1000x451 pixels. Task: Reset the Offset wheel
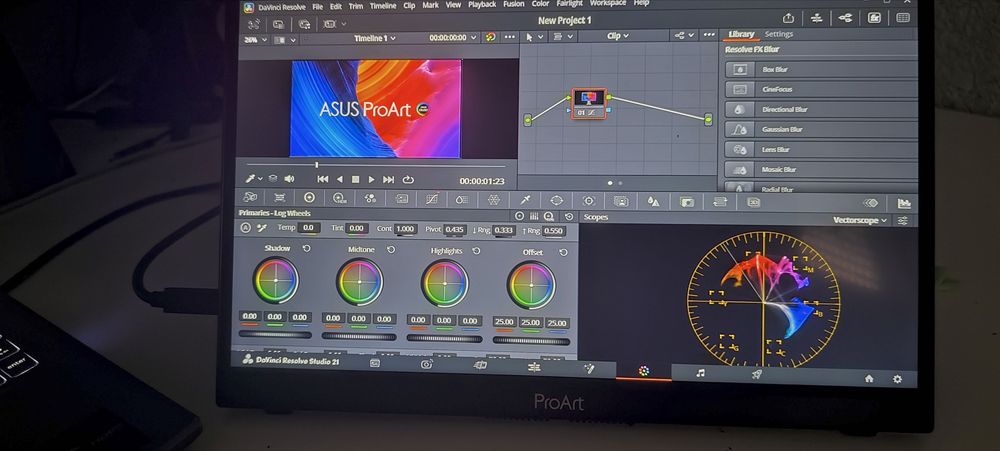tap(563, 253)
